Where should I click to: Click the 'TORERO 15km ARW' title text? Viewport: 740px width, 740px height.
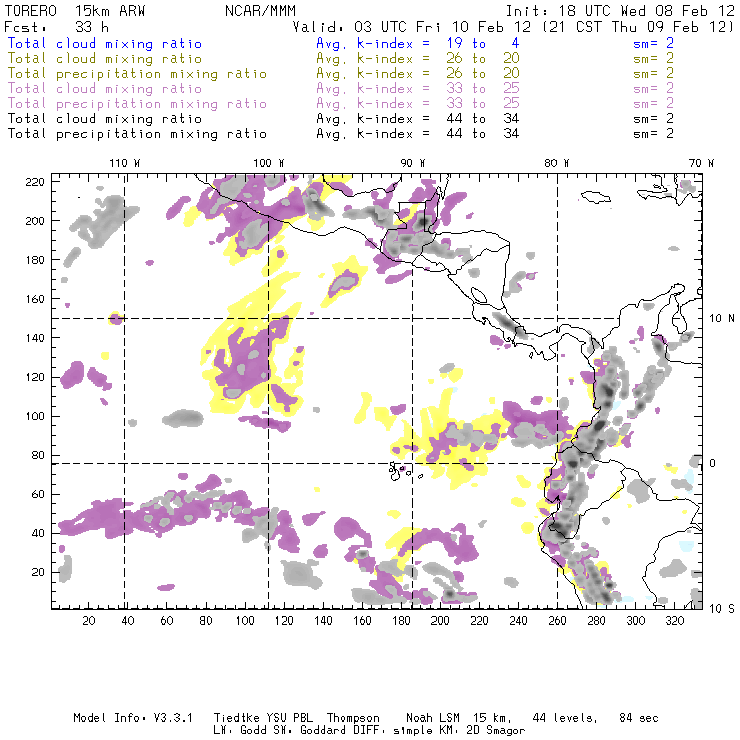coord(75,11)
